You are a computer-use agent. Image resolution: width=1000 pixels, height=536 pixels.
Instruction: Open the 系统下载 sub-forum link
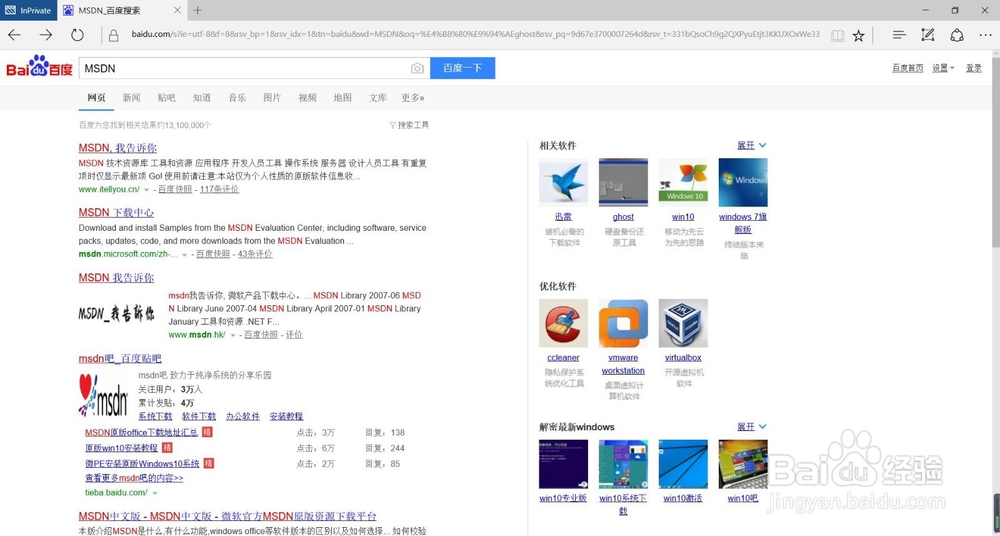[156, 416]
